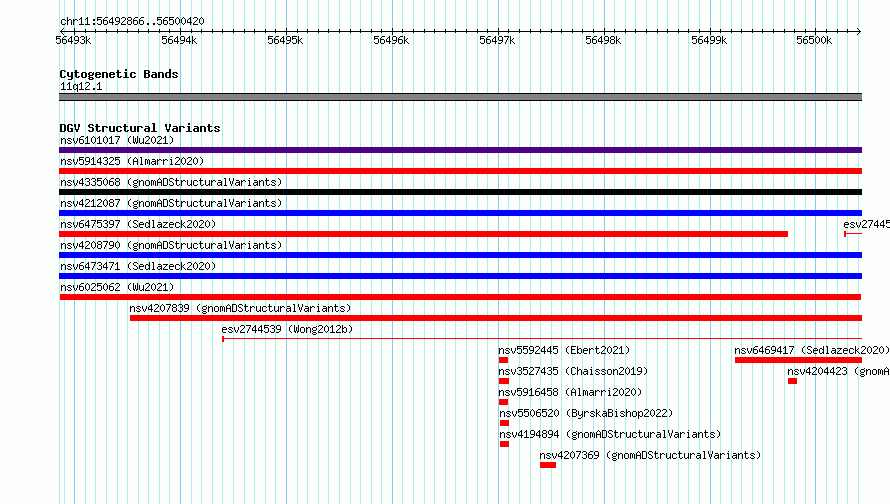This screenshot has width=890, height=504.
Task: Open variant nsv5506520 (ByrskaBishop2022) label
Action: tap(586, 413)
